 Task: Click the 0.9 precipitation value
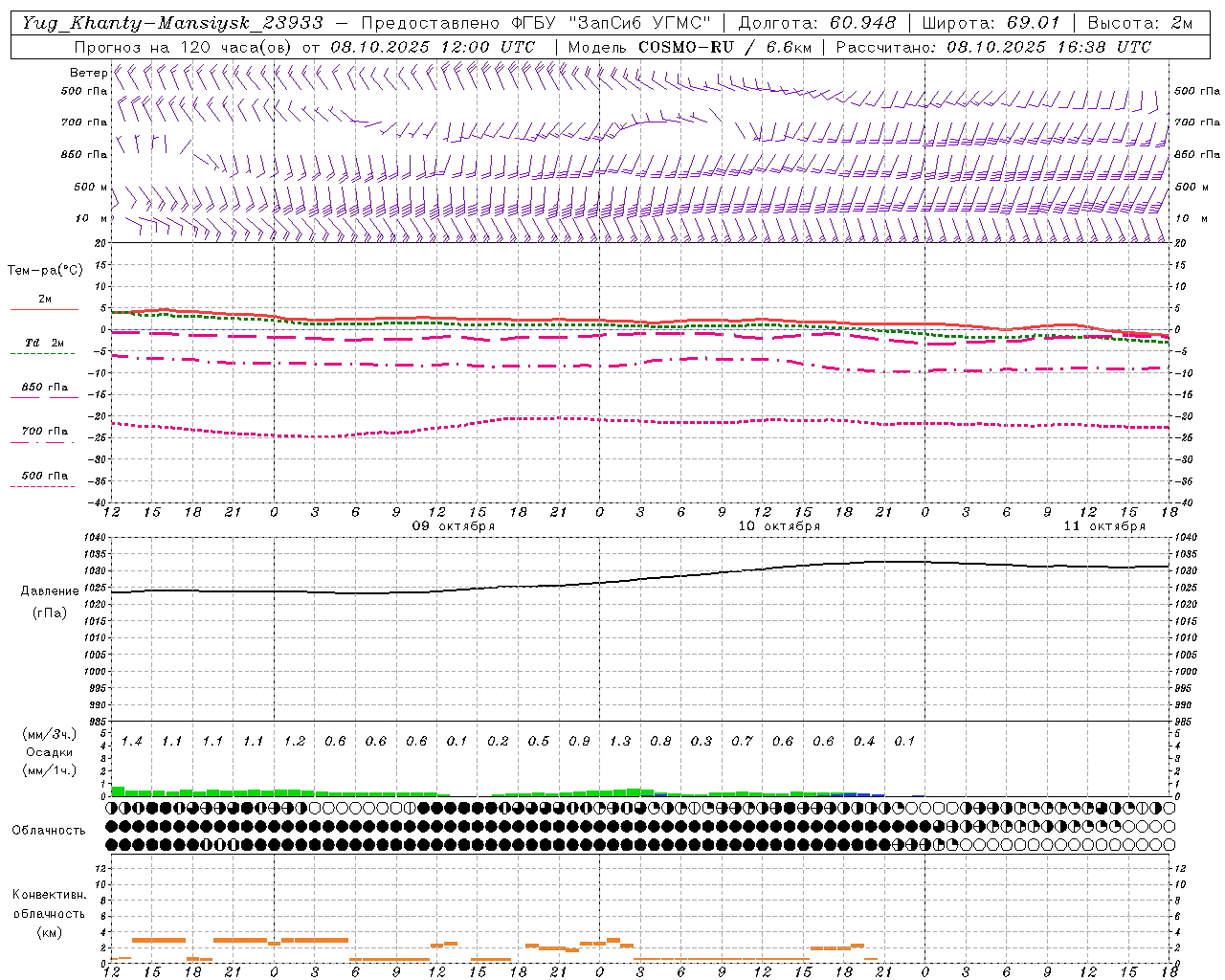click(579, 742)
